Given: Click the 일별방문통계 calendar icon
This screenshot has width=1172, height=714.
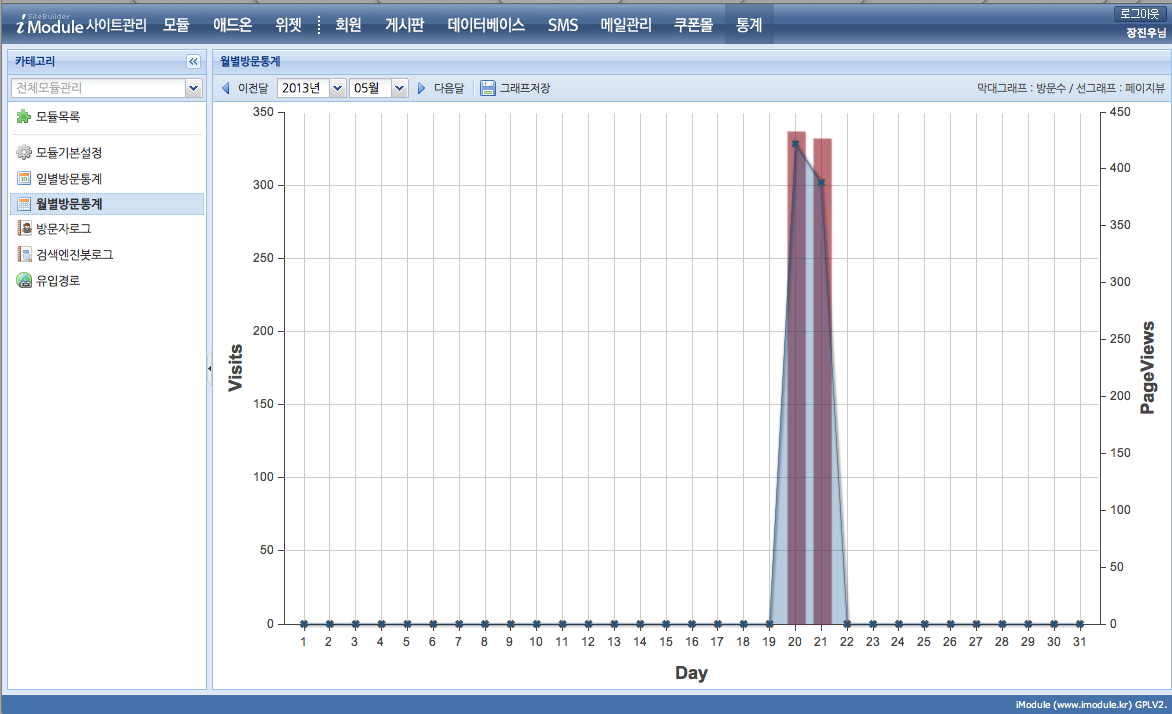Looking at the screenshot, I should point(24,179).
